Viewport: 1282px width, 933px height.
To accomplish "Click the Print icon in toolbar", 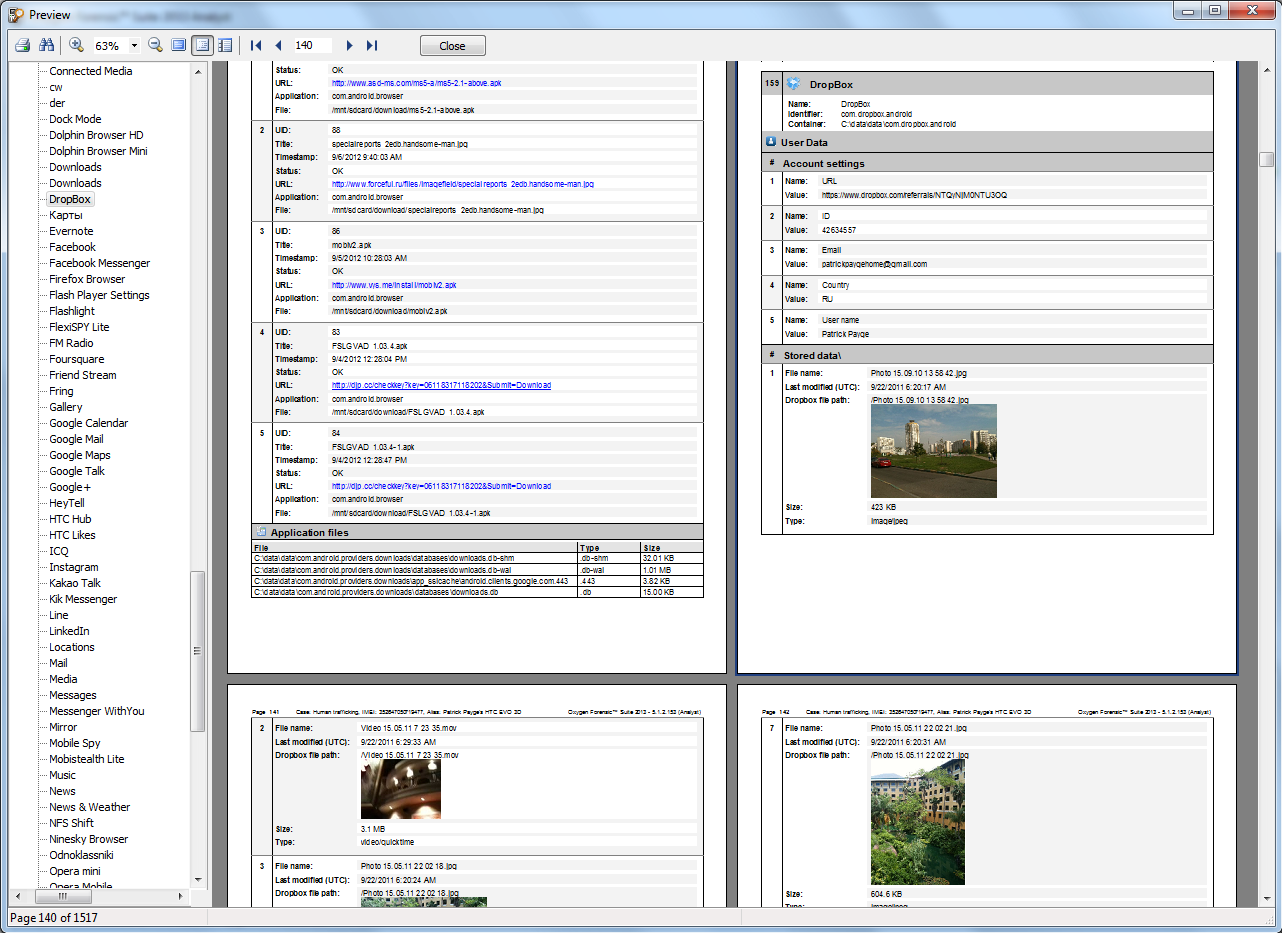I will 22,45.
